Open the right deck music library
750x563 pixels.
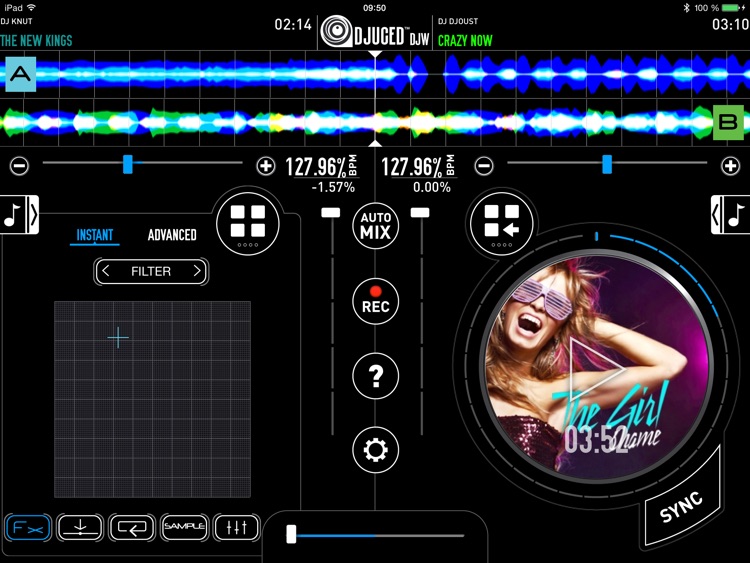click(x=730, y=215)
